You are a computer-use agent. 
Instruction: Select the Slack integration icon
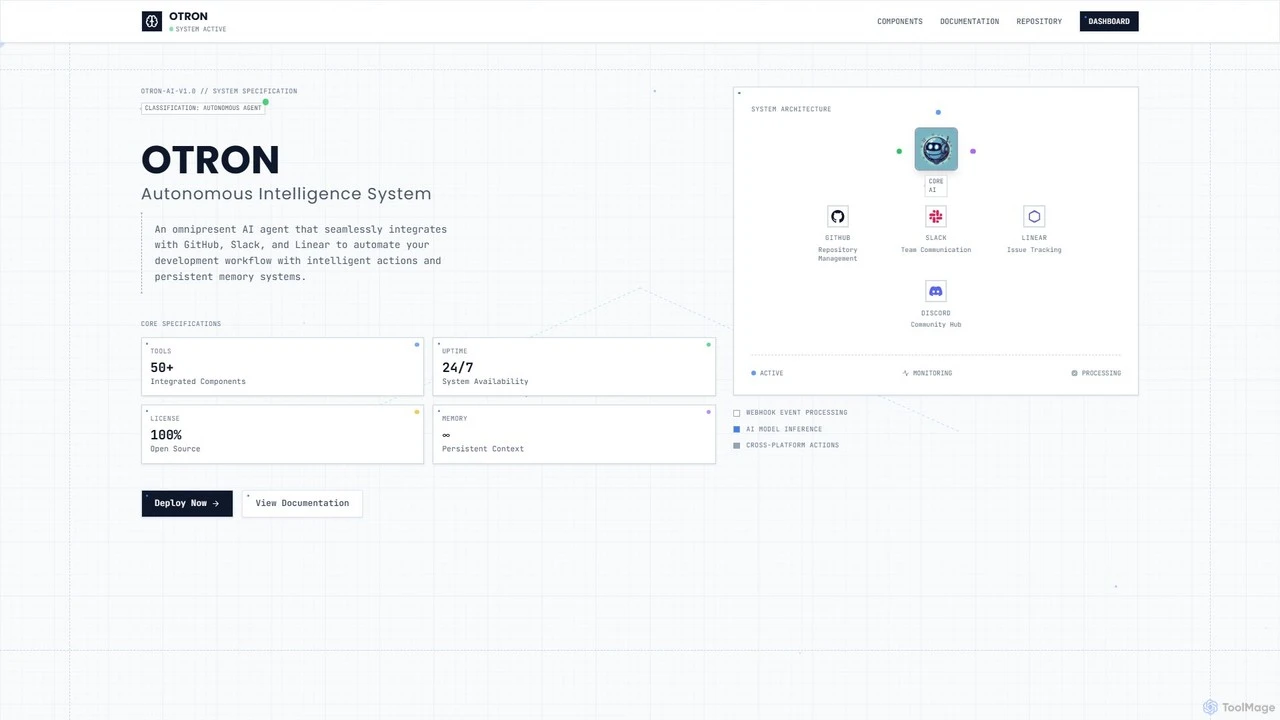pos(936,216)
